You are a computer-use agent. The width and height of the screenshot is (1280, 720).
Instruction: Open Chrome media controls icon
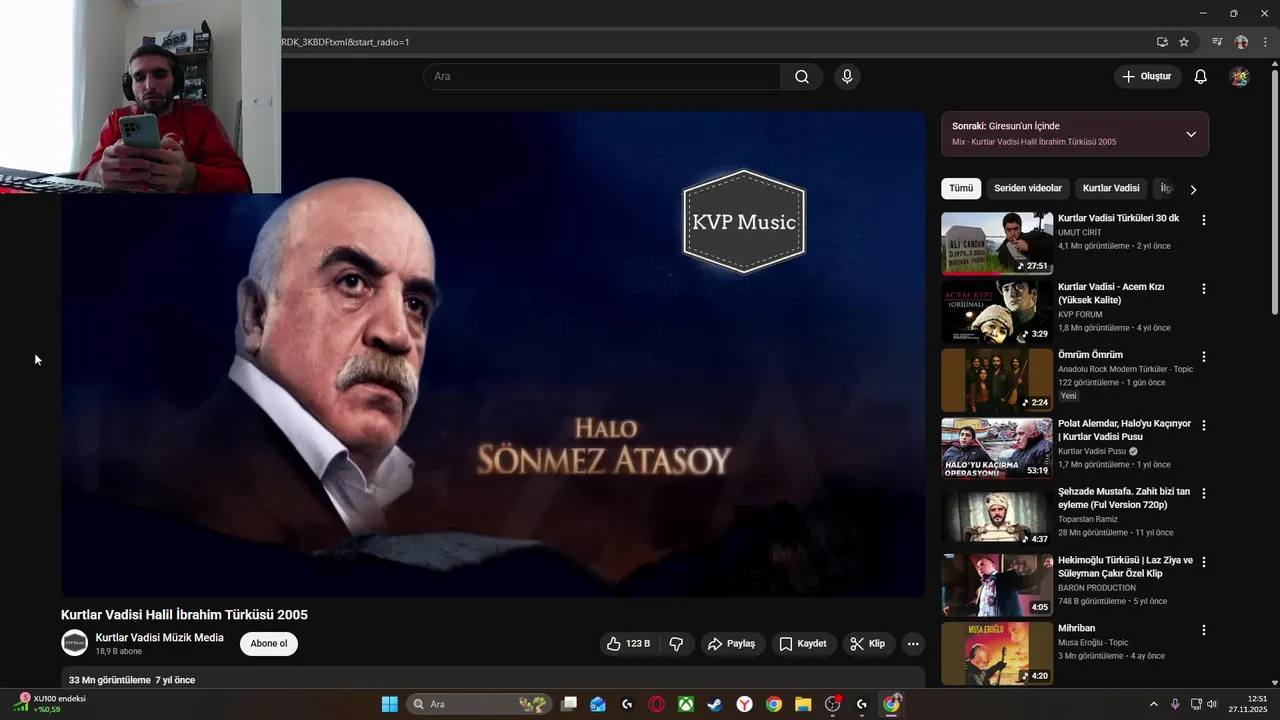(1217, 42)
